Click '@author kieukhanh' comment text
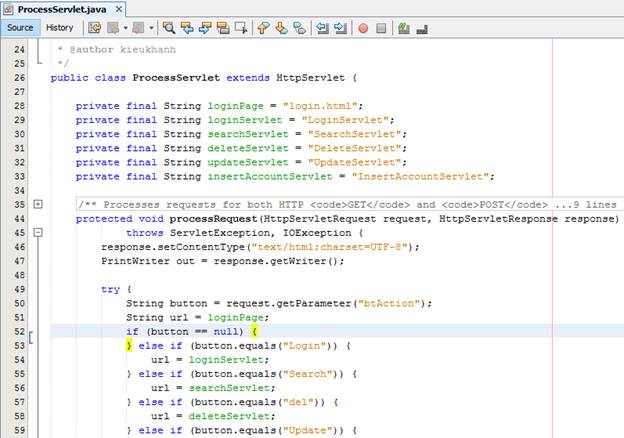This screenshot has width=624, height=438. tap(123, 50)
